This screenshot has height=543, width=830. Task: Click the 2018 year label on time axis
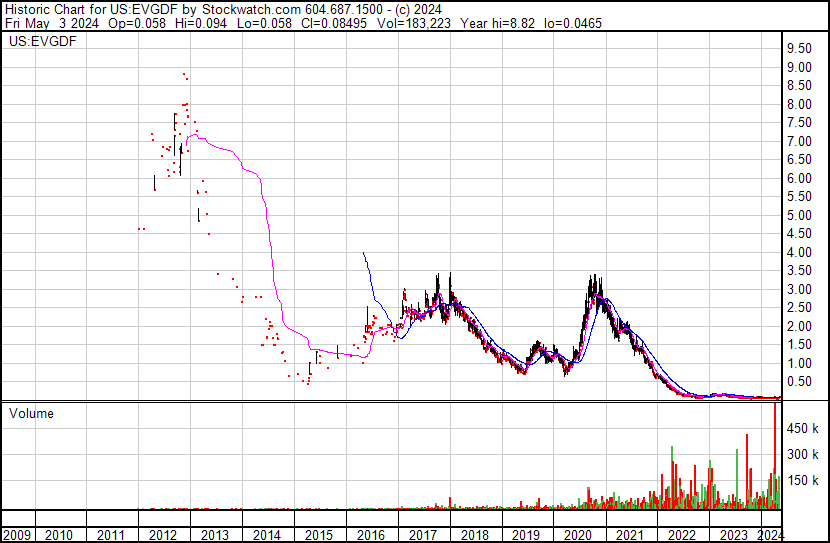tap(474, 535)
